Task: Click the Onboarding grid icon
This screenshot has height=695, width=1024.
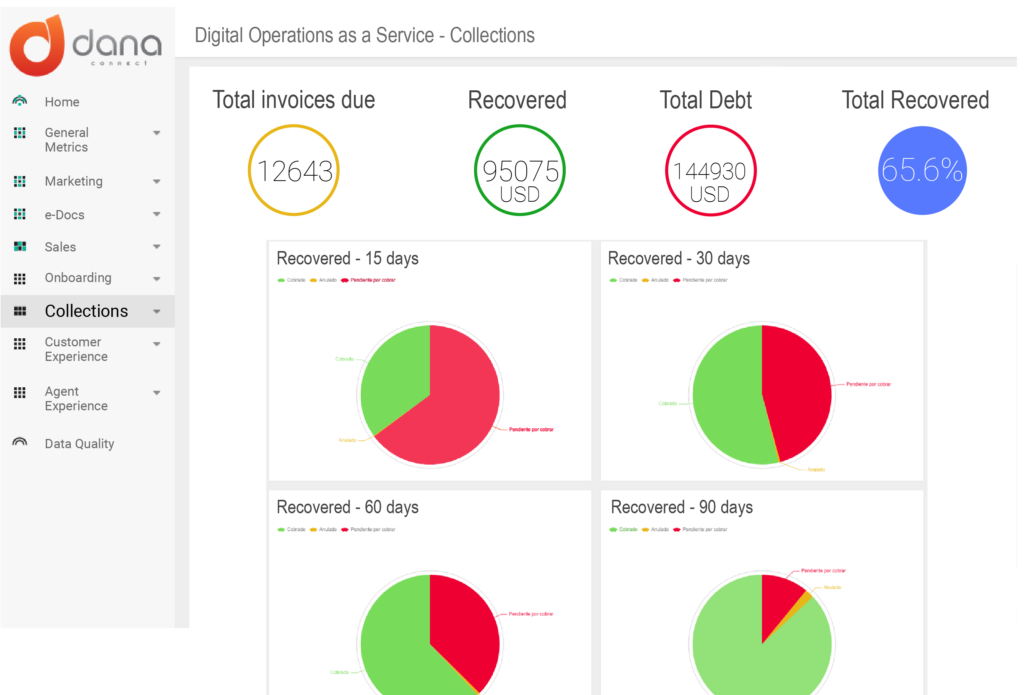Action: (20, 278)
